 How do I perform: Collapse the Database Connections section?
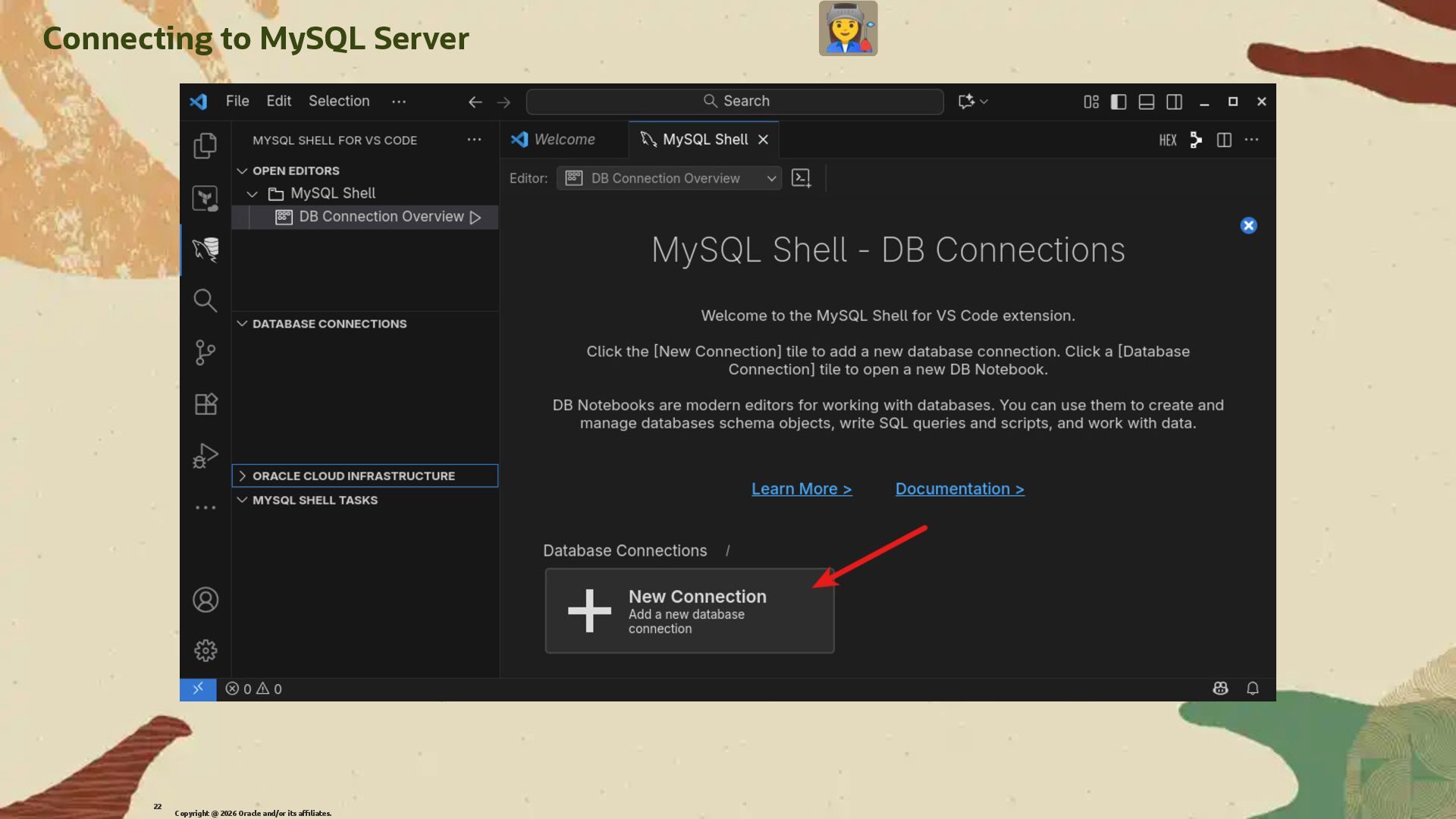pyautogui.click(x=329, y=324)
